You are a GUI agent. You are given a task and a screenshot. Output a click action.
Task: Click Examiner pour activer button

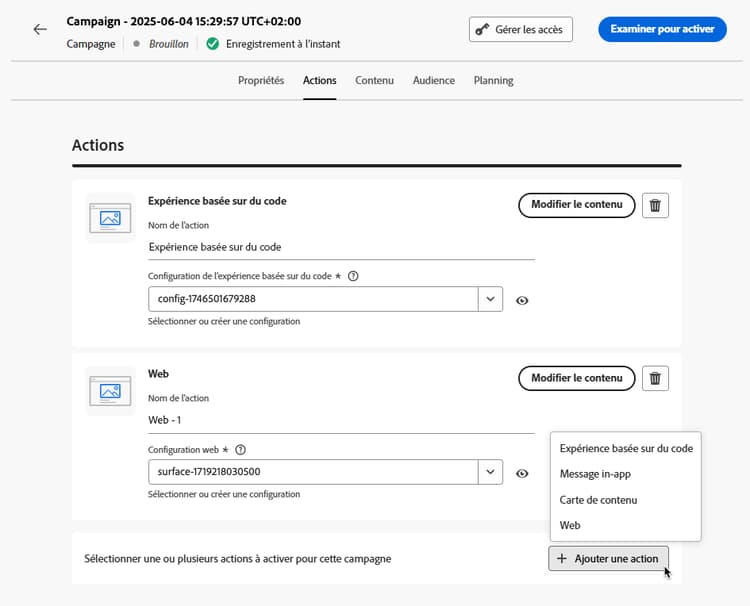click(662, 29)
